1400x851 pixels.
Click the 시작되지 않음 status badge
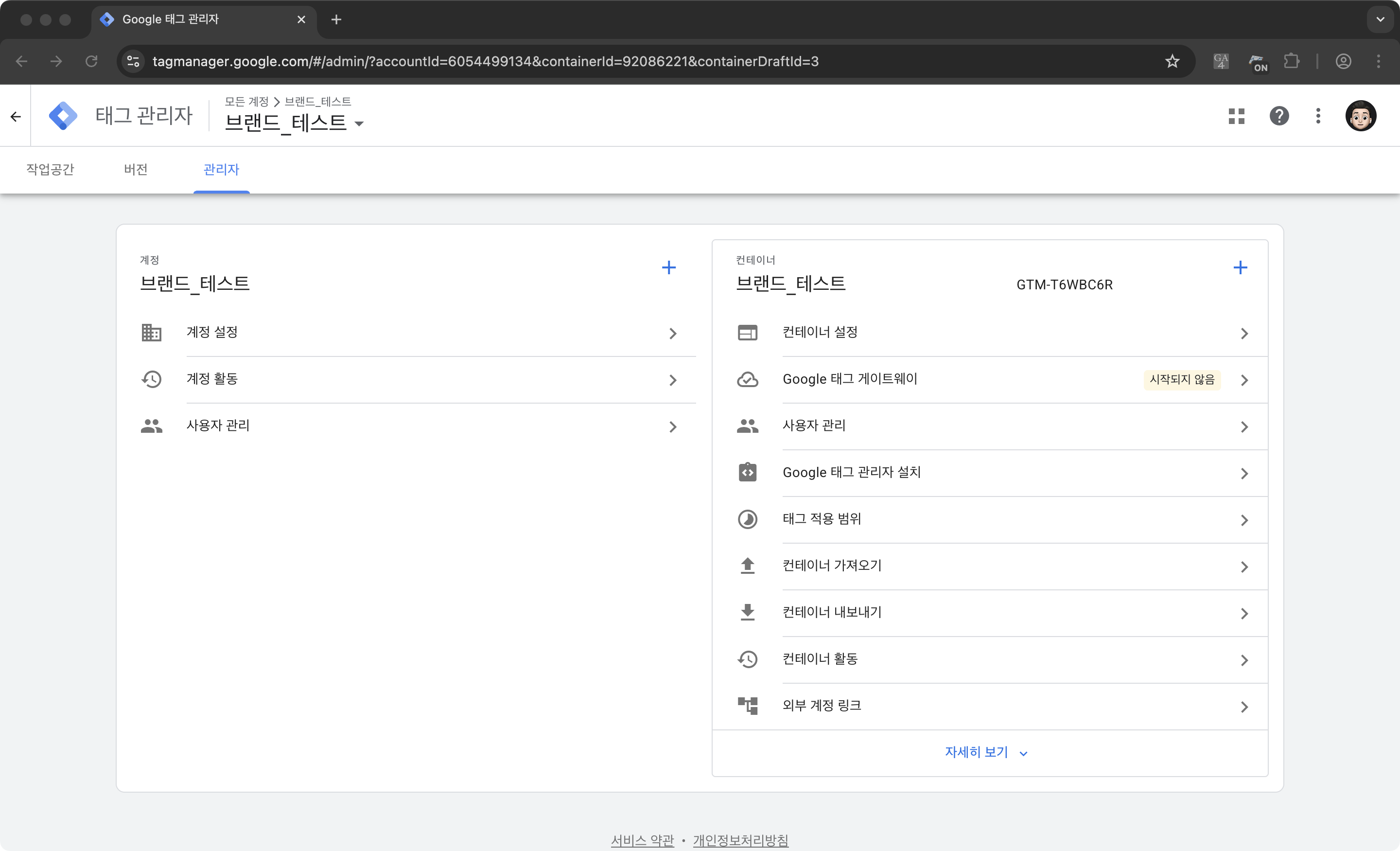pyautogui.click(x=1182, y=379)
